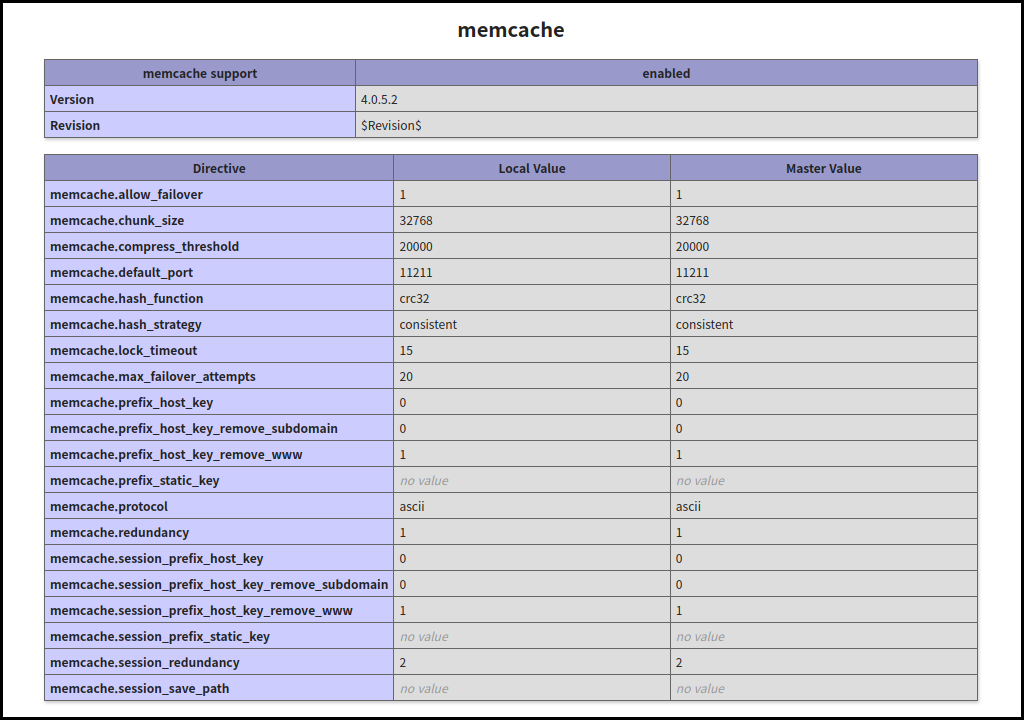The image size is (1024, 720).
Task: Click master value 20 for max_failover_attempts
Action: pyautogui.click(x=682, y=376)
